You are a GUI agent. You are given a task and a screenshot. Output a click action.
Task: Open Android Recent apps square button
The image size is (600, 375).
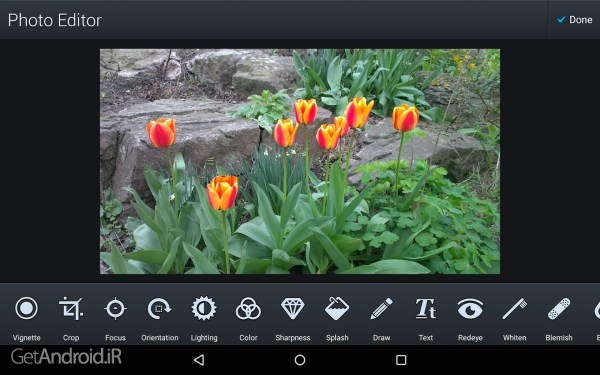click(x=401, y=360)
